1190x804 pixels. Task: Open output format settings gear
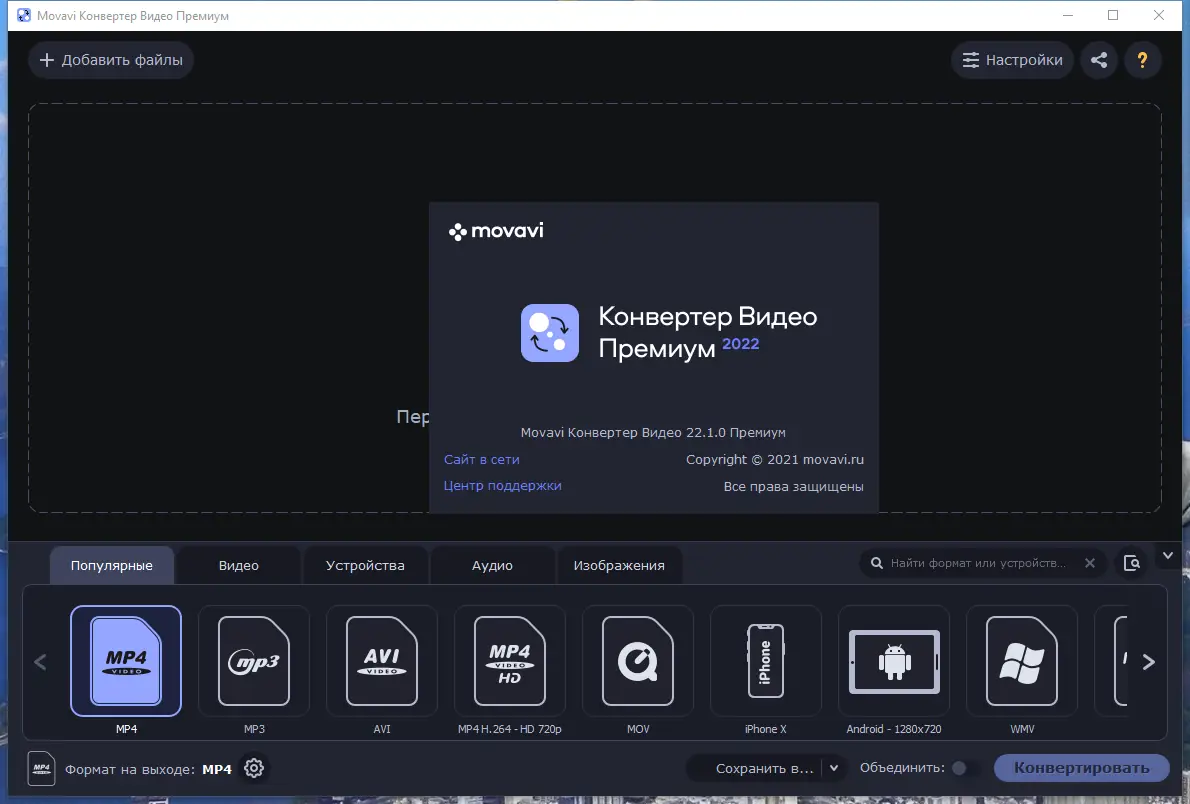point(254,768)
